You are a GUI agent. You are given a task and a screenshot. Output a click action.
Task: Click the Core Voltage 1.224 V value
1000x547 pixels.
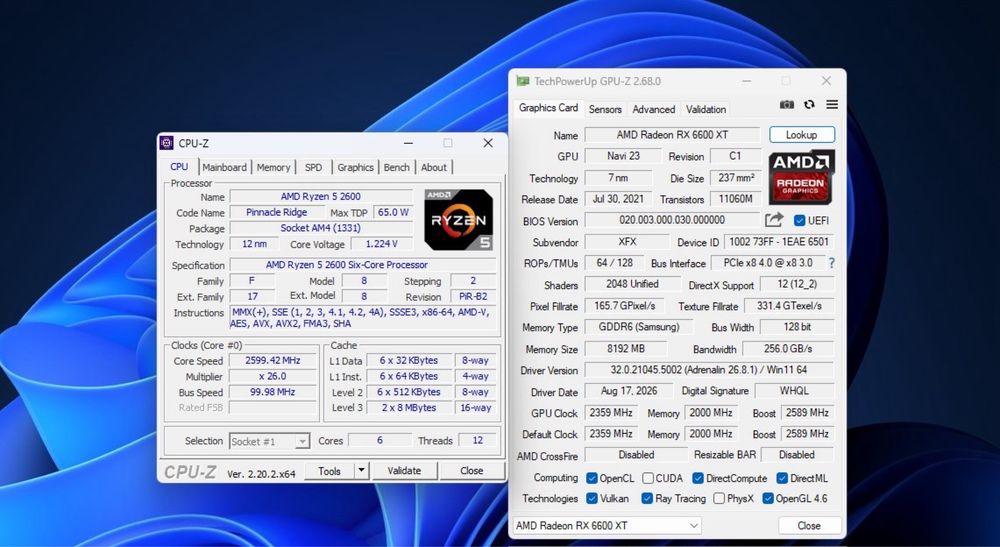[x=381, y=244]
